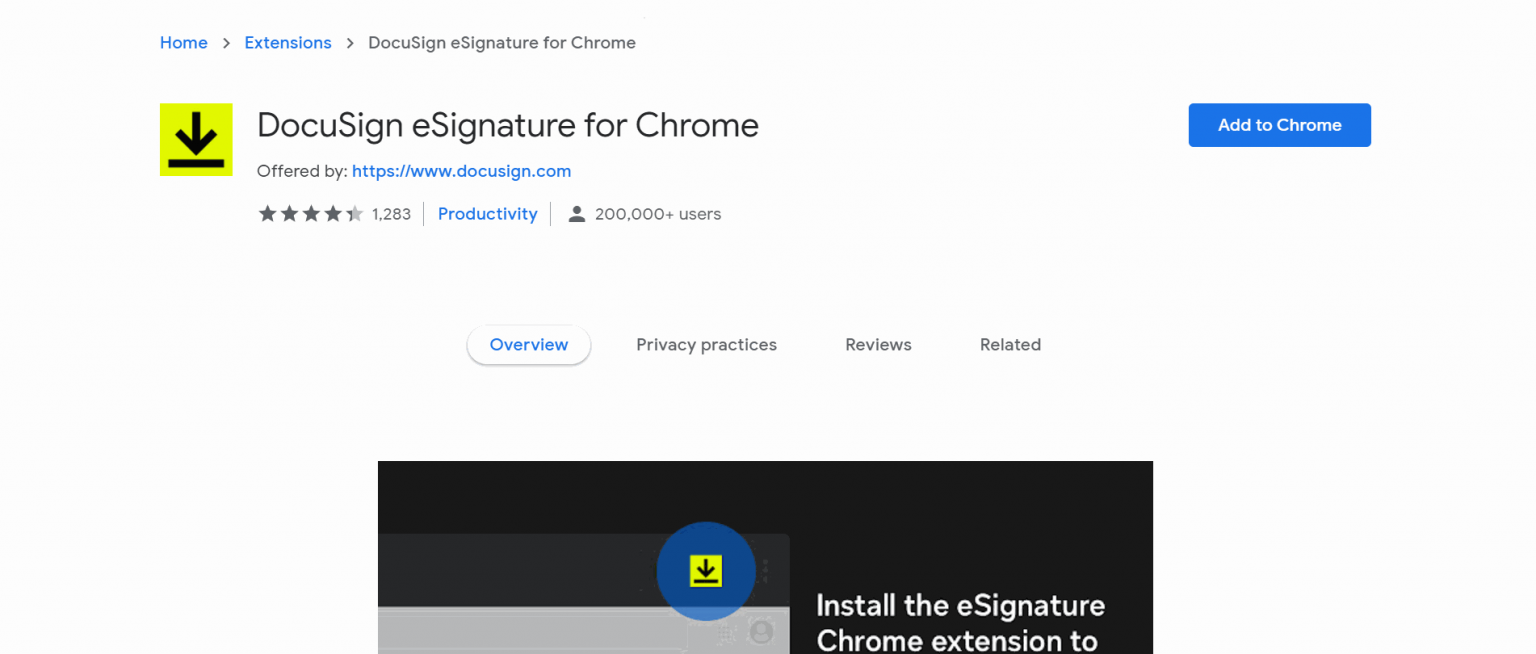Switch to the Overview tab

(528, 344)
